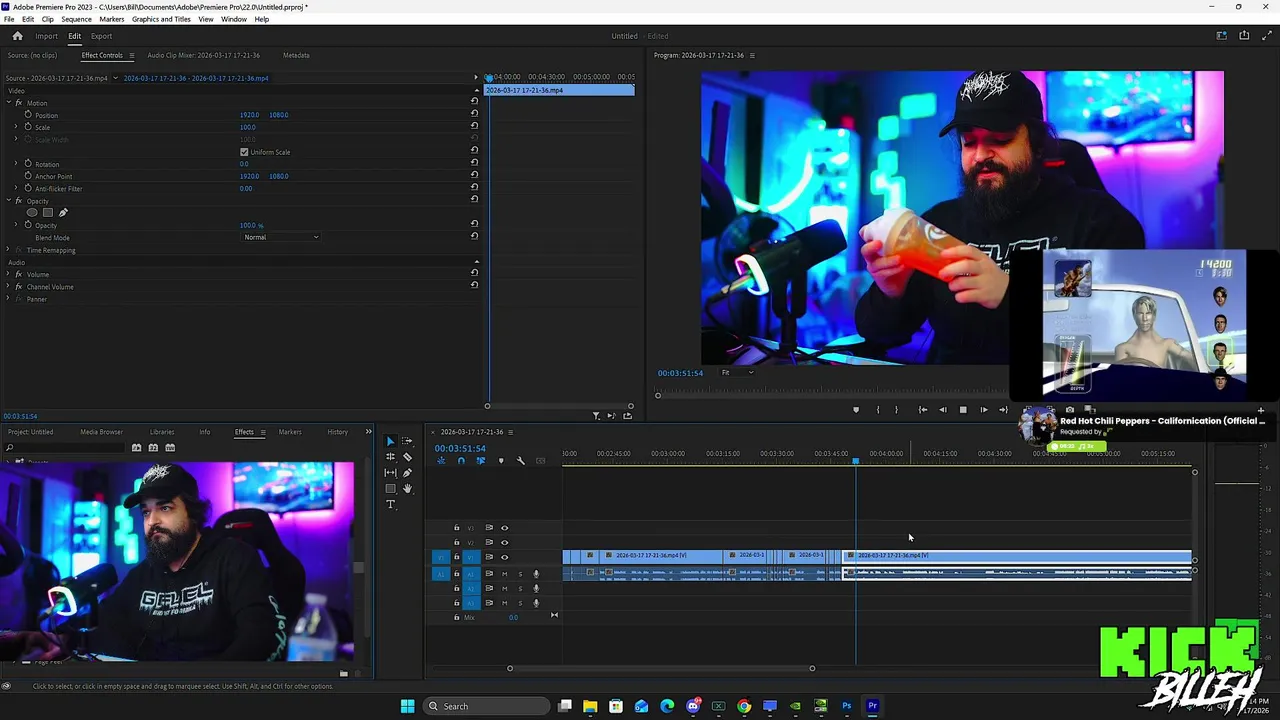The width and height of the screenshot is (1280, 720).
Task: Hide the V1 track output eye
Action: (x=504, y=557)
